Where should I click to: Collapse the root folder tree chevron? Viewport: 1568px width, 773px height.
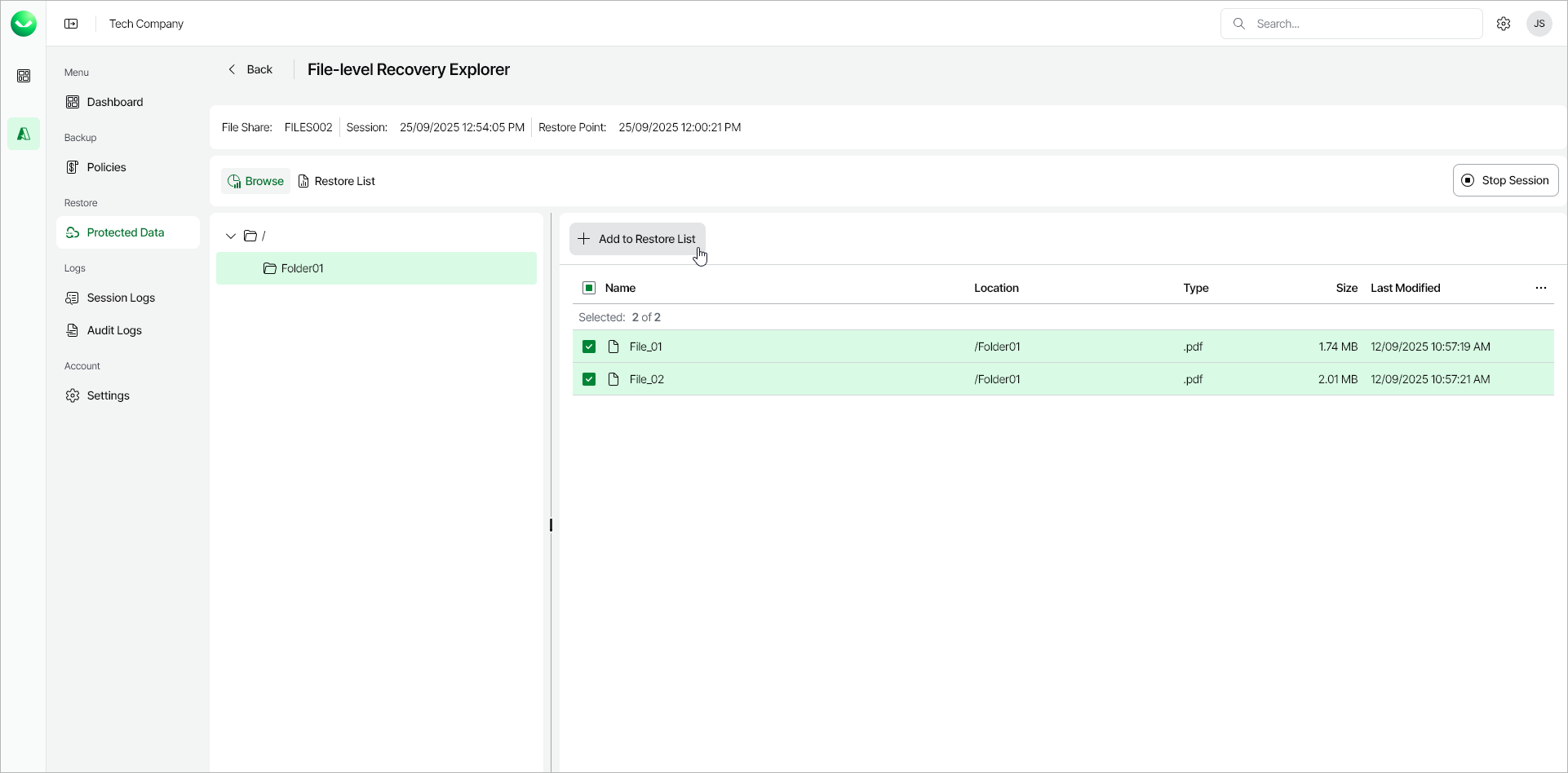point(231,236)
